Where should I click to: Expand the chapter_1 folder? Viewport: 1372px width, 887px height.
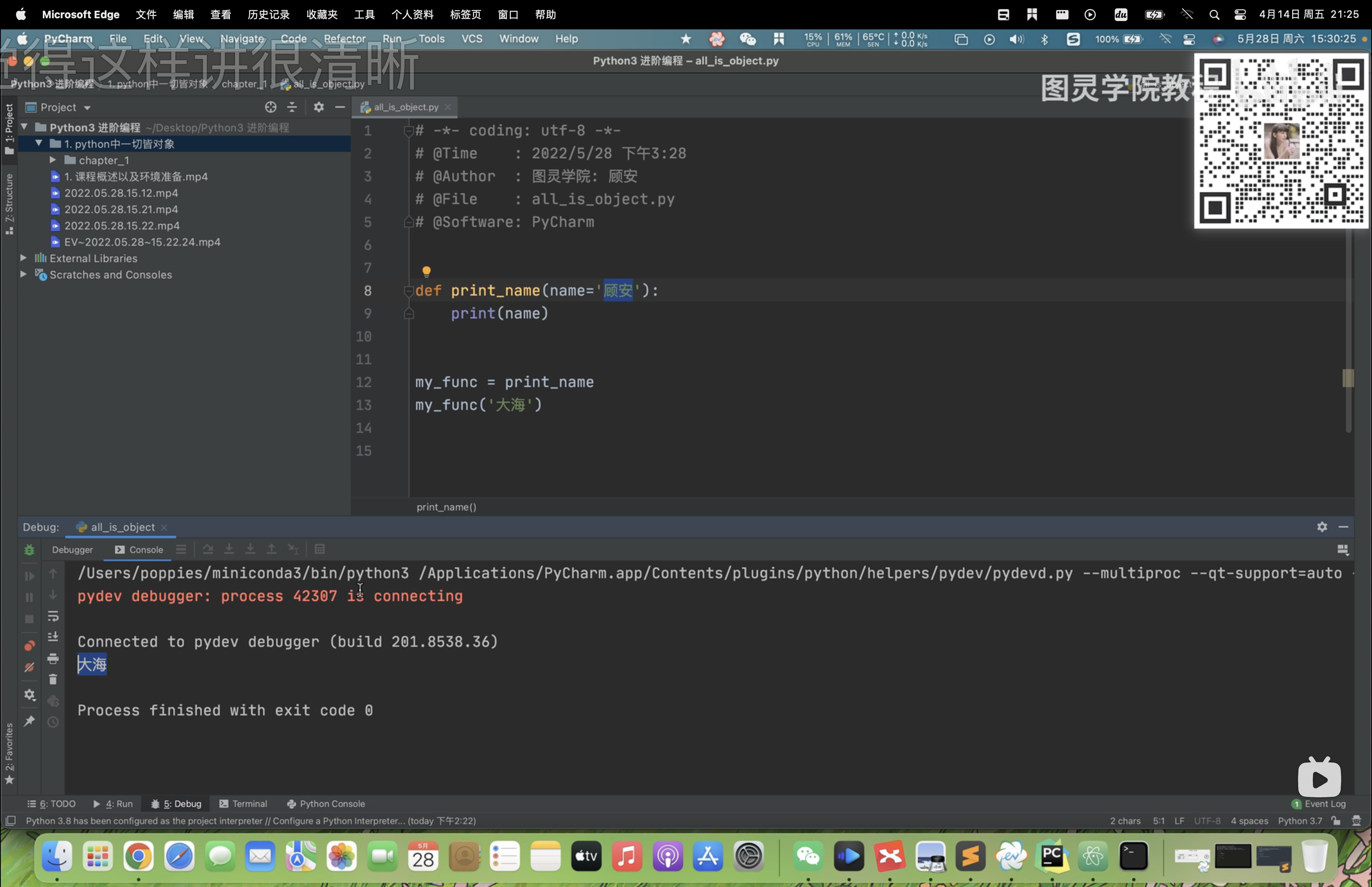click(x=53, y=160)
